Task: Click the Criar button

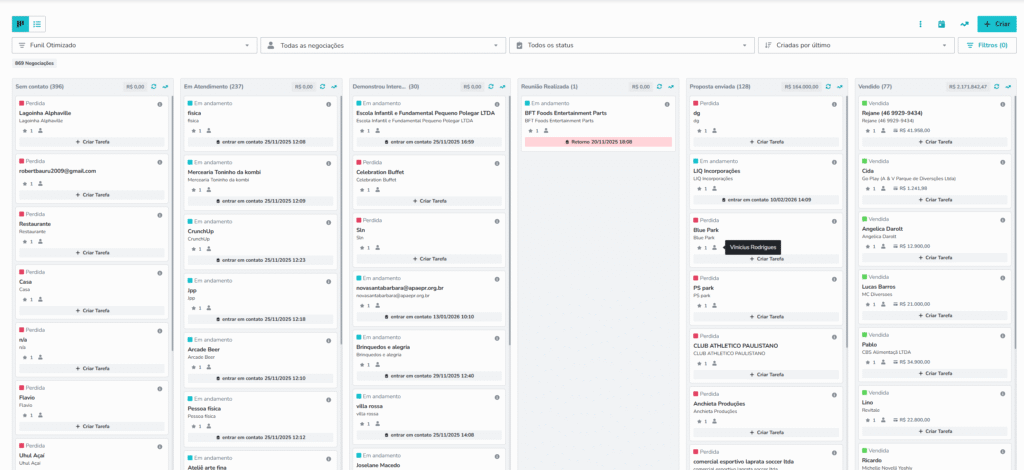Action: tap(996, 23)
